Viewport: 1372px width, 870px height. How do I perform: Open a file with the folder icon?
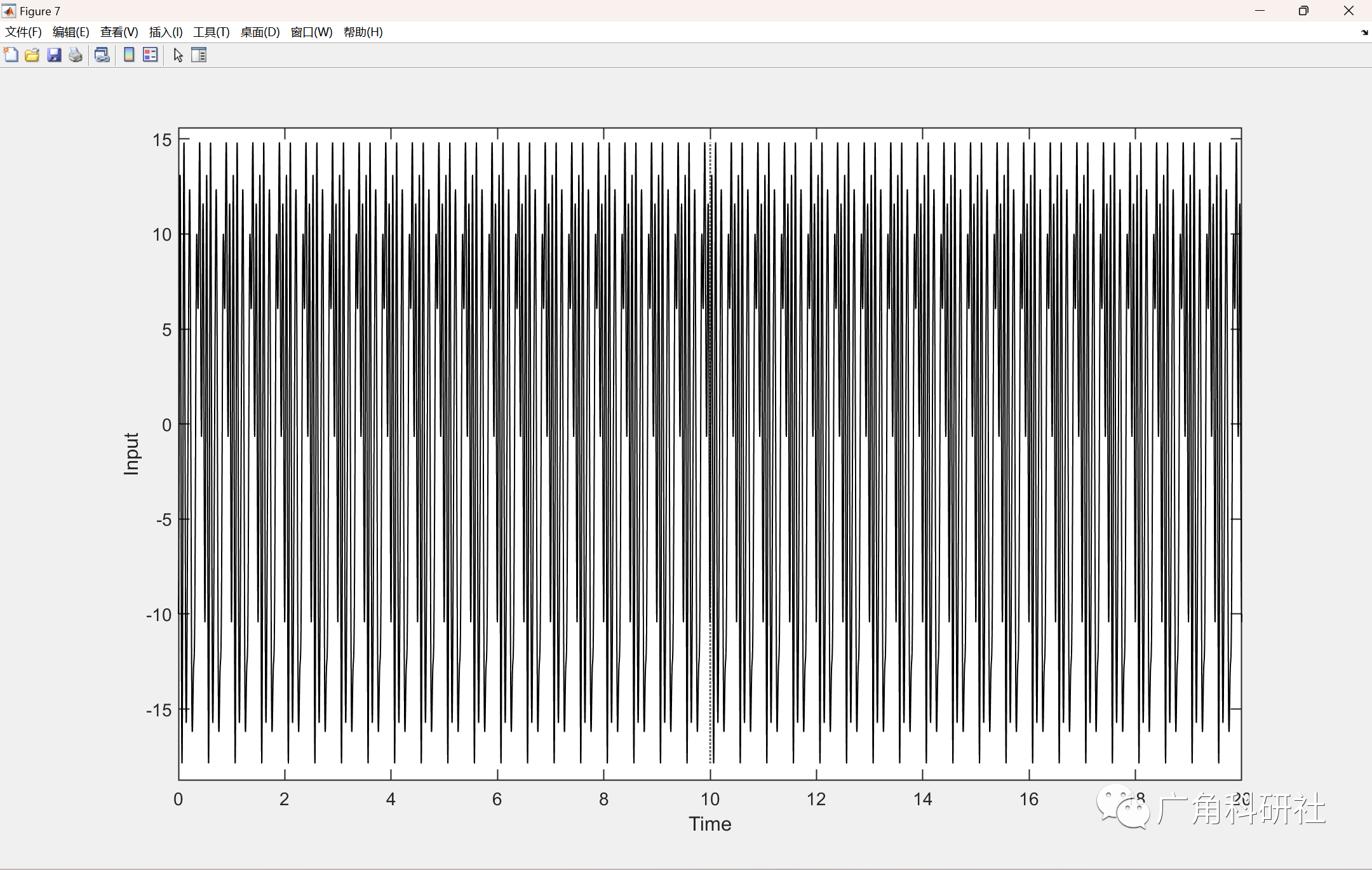pyautogui.click(x=32, y=55)
